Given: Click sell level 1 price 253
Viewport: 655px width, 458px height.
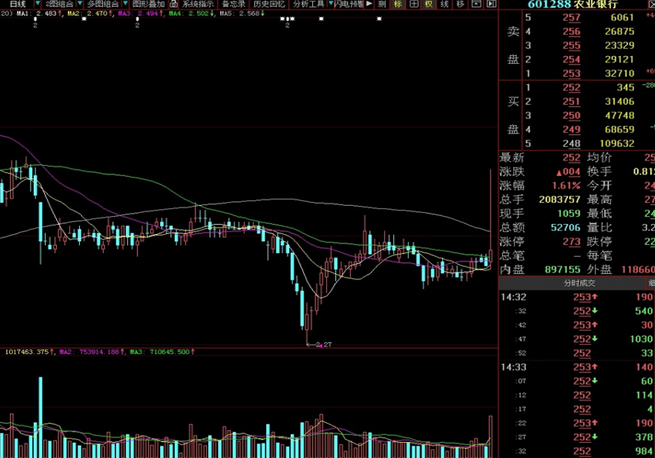Looking at the screenshot, I should click(x=571, y=73).
